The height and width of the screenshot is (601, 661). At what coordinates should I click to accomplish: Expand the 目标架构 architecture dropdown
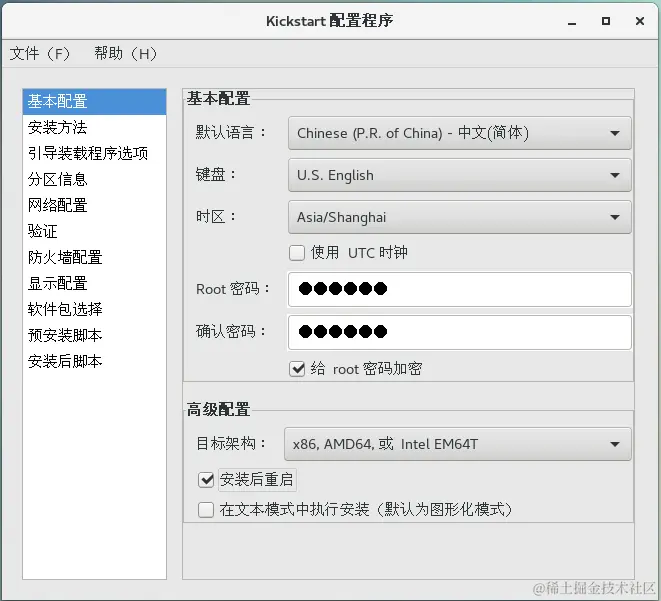click(458, 444)
